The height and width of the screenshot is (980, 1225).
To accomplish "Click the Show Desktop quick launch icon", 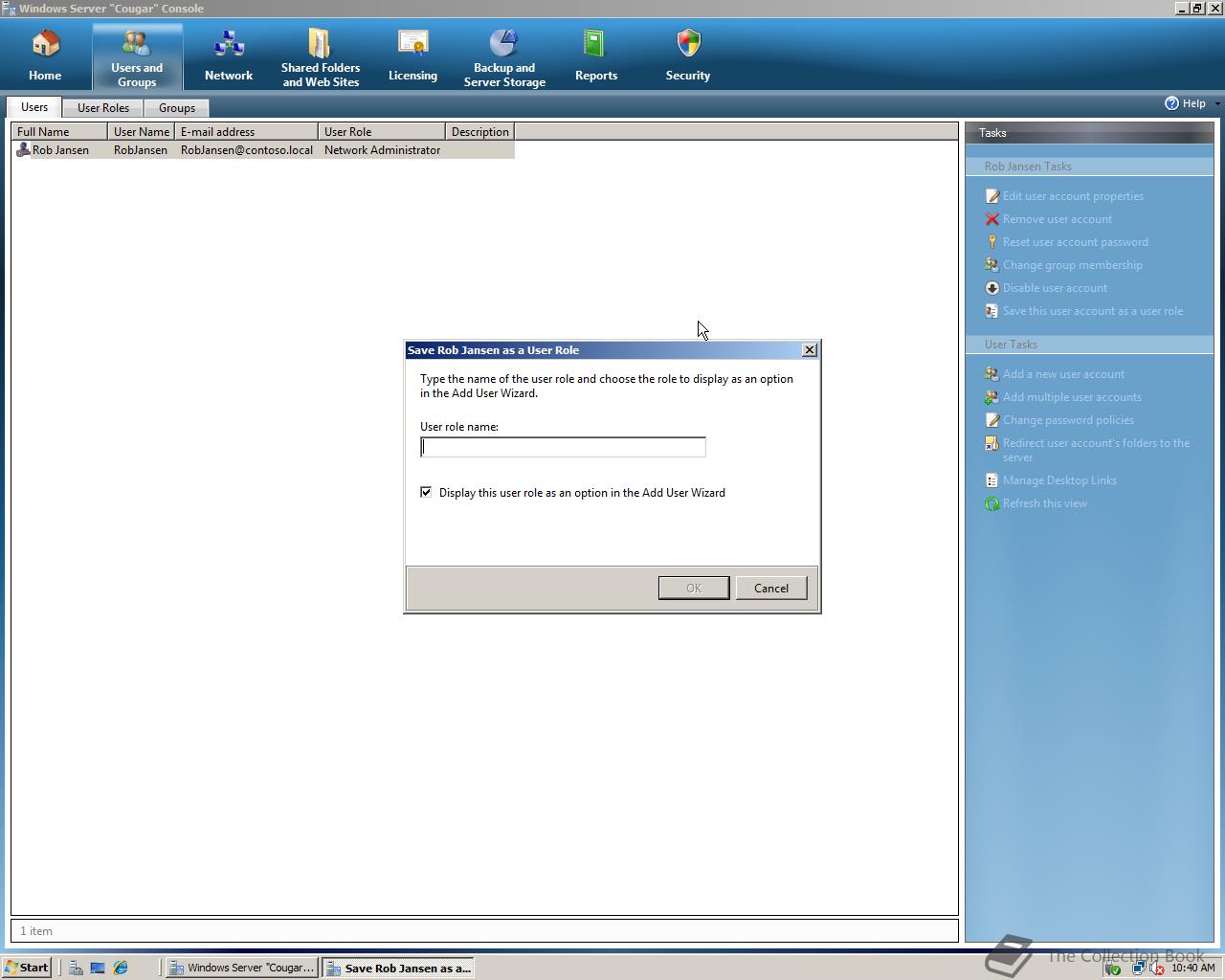I will click(98, 968).
